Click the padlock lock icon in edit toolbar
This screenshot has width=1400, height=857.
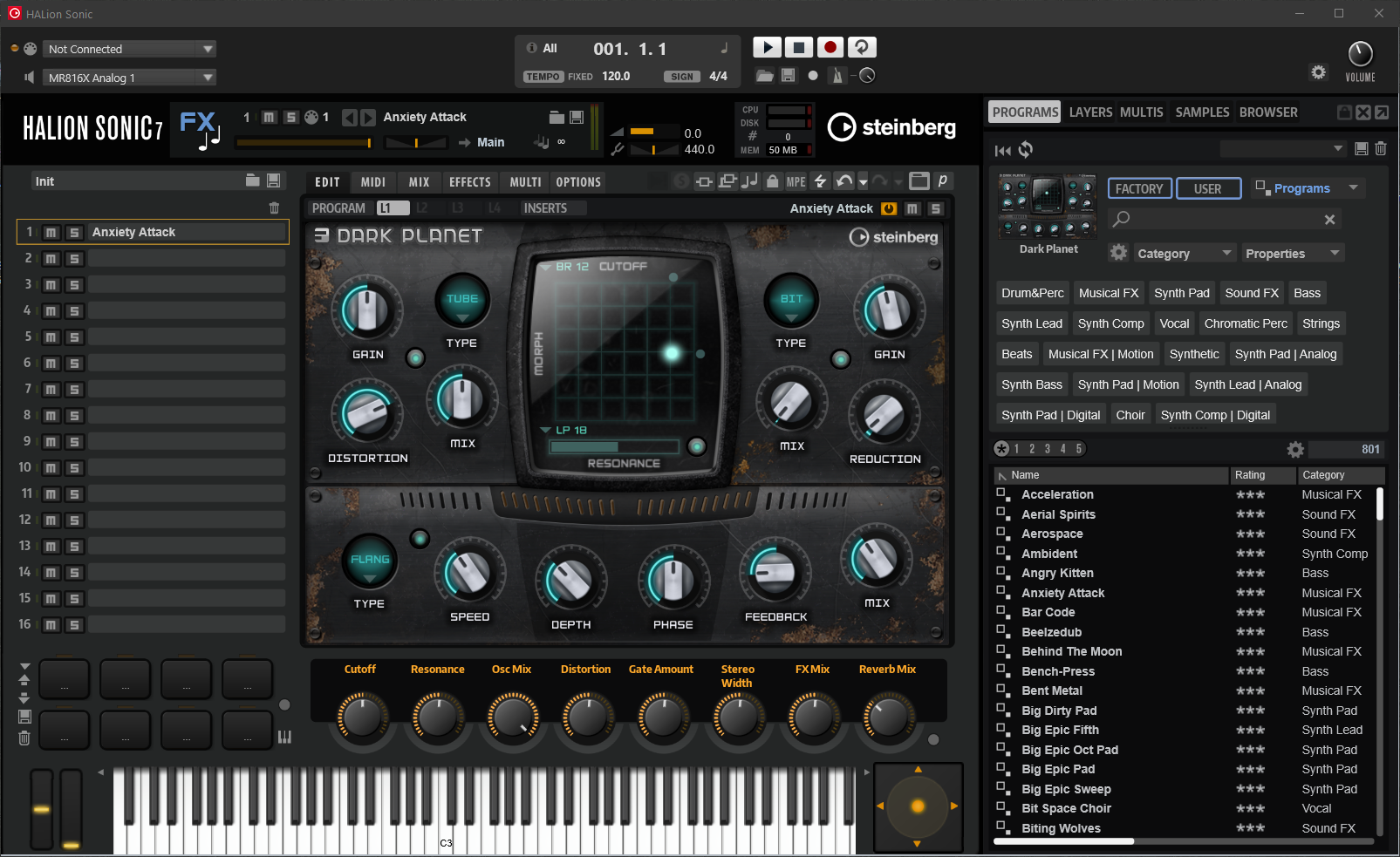coord(772,181)
